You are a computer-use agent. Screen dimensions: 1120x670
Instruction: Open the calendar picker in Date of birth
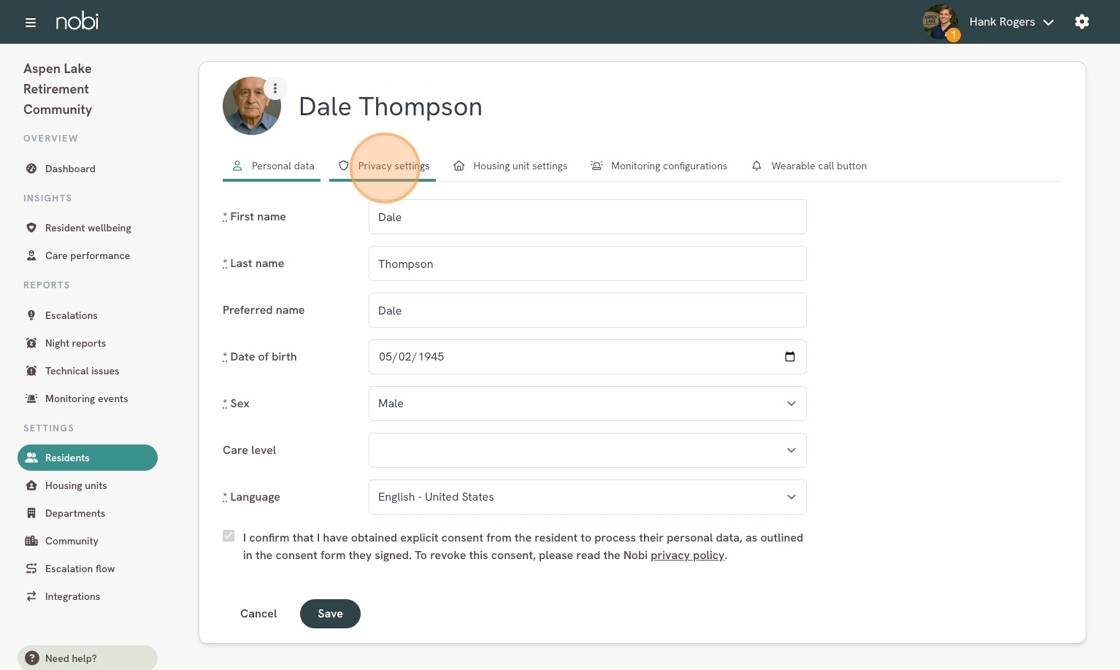tap(789, 356)
